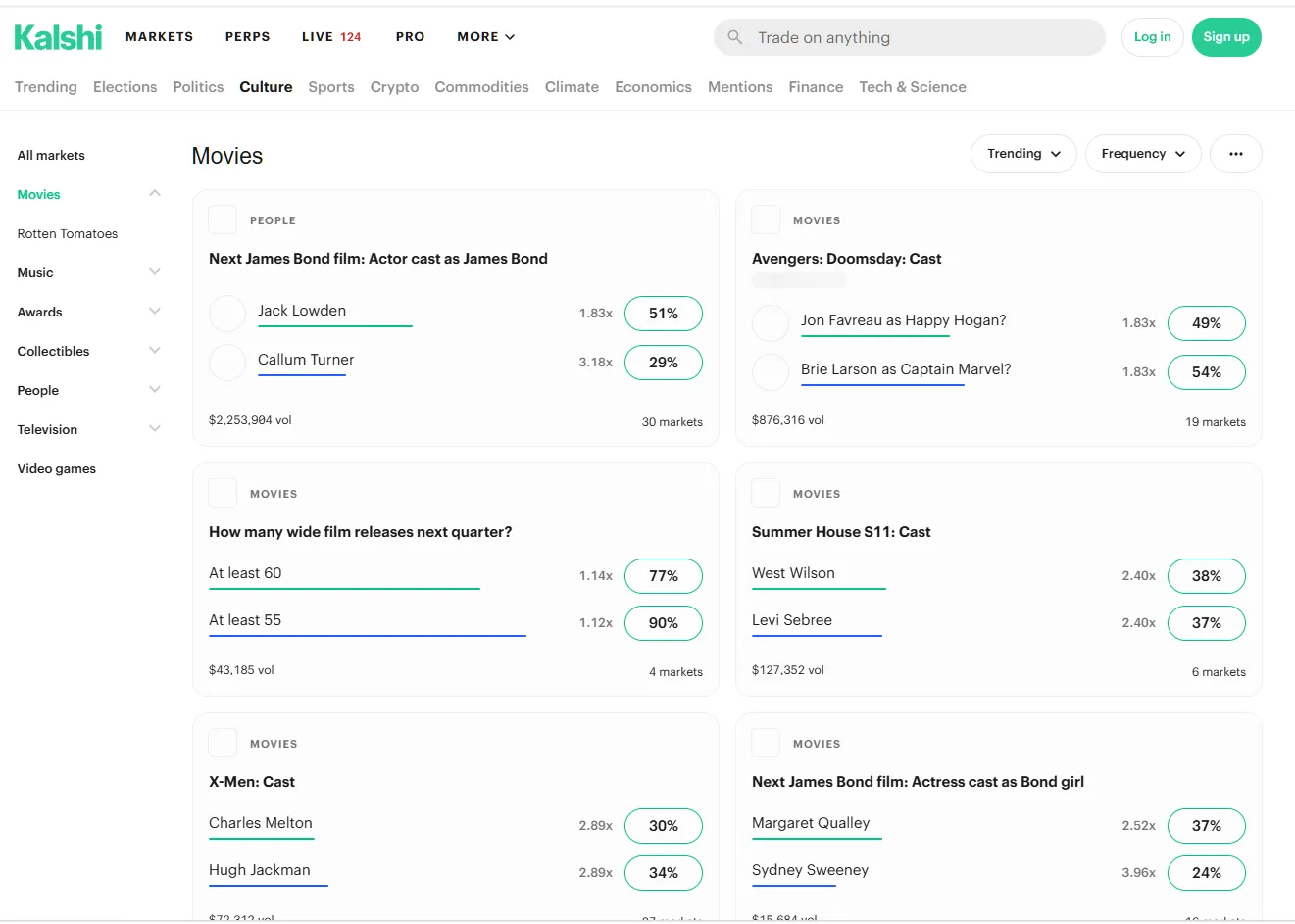This screenshot has height=924, width=1295.
Task: Click the Jack Lowden outcome name
Action: [302, 311]
